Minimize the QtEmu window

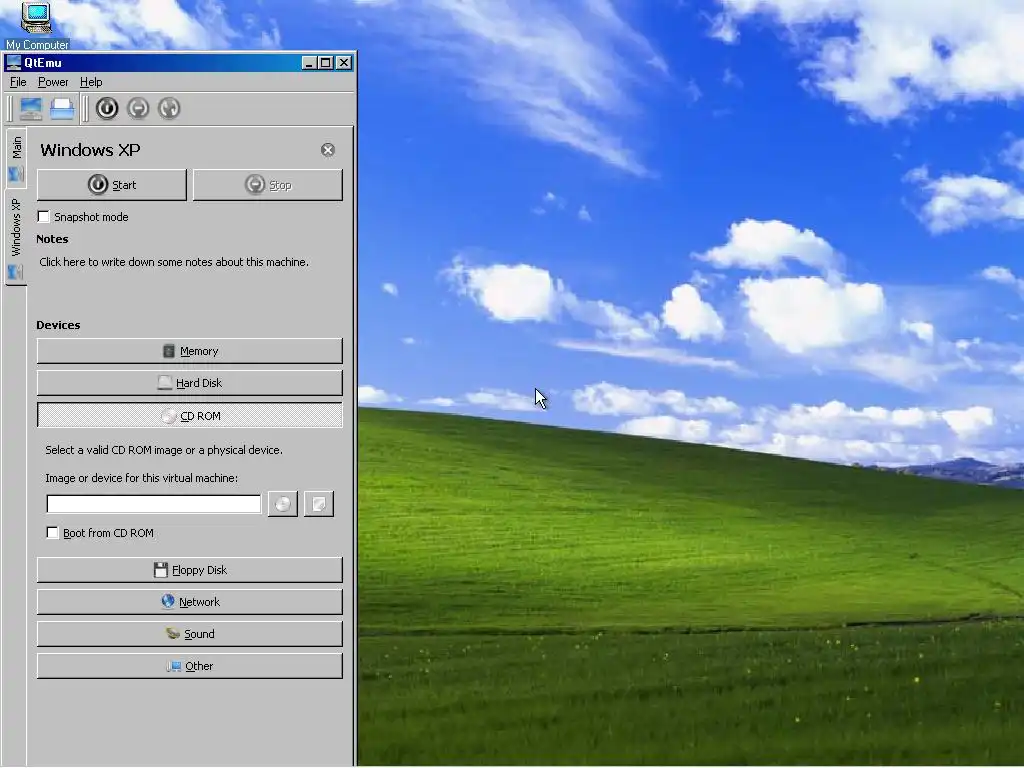[x=310, y=63]
